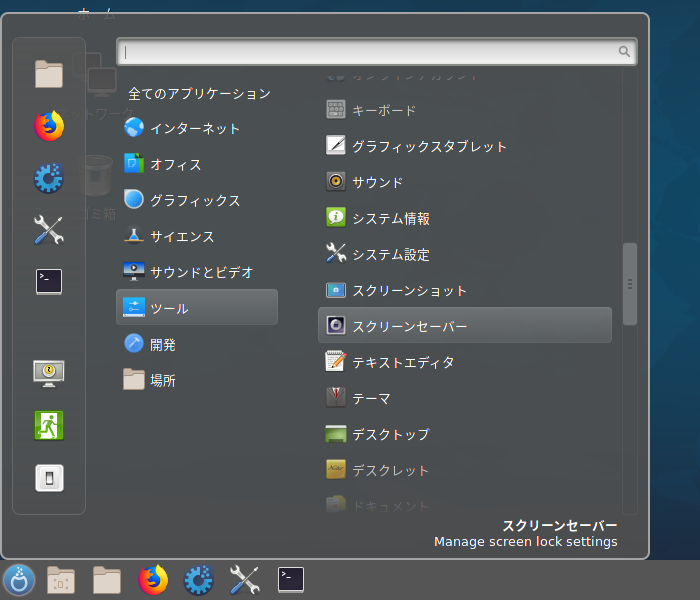Select the グラフィックス category
700x600 pixels.
[x=197, y=200]
